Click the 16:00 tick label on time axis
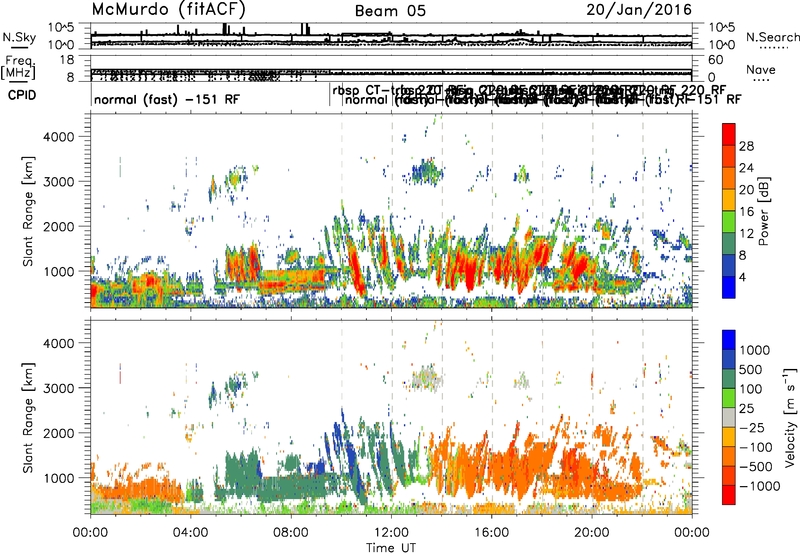 [x=491, y=533]
